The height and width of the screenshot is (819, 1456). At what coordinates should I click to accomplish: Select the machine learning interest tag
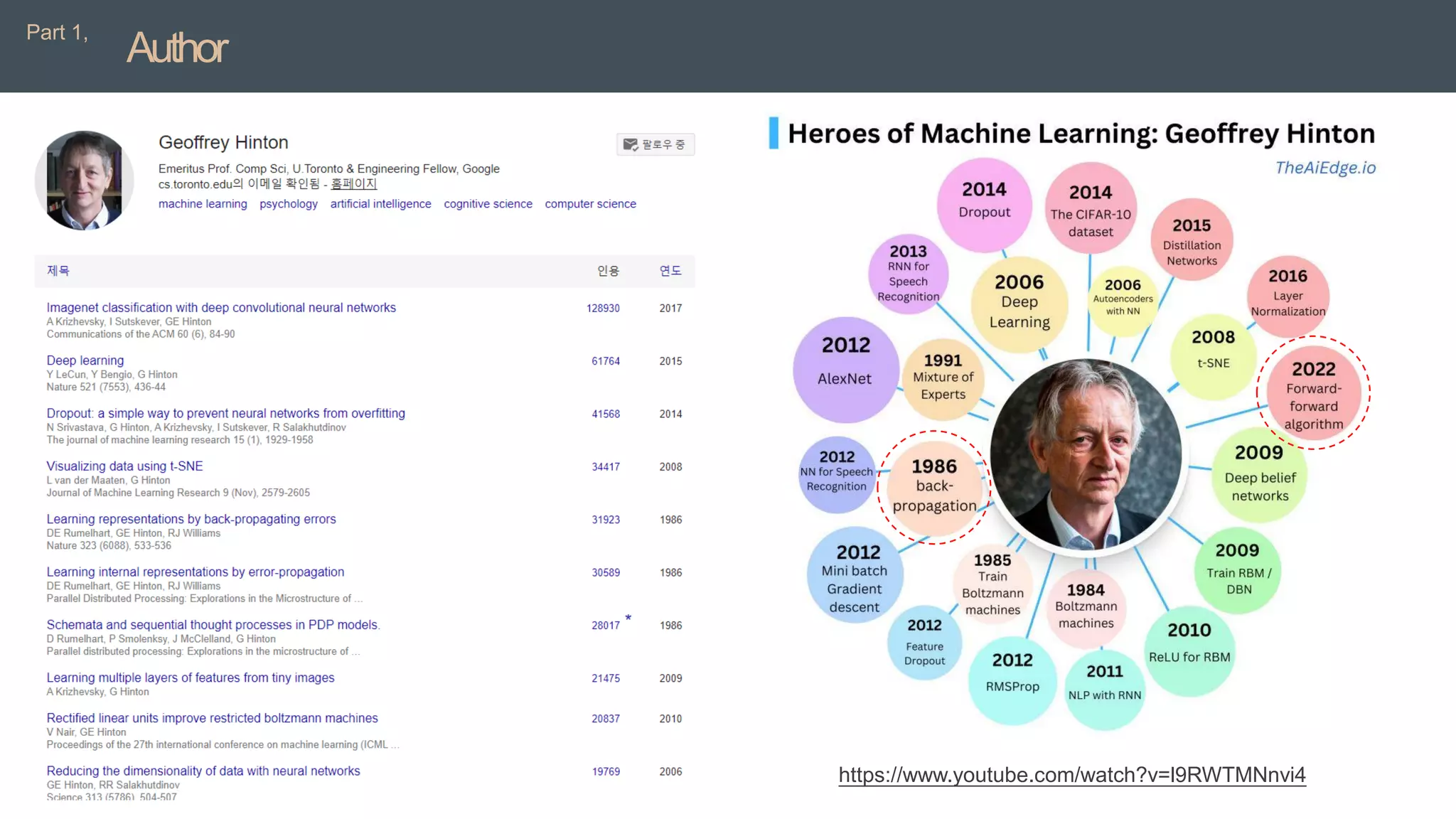click(203, 204)
